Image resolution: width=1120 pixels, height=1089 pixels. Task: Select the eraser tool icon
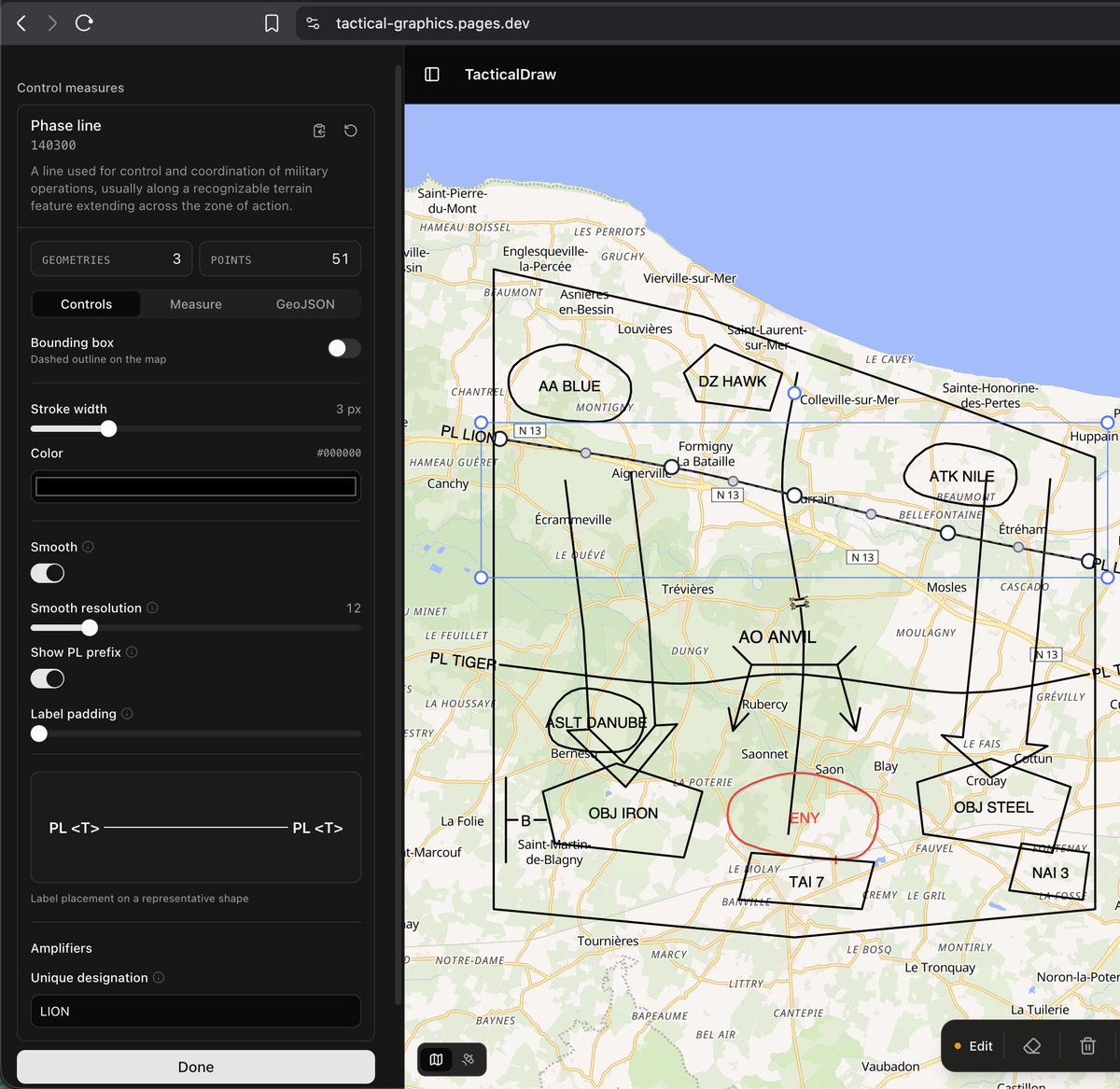coord(1031,1046)
